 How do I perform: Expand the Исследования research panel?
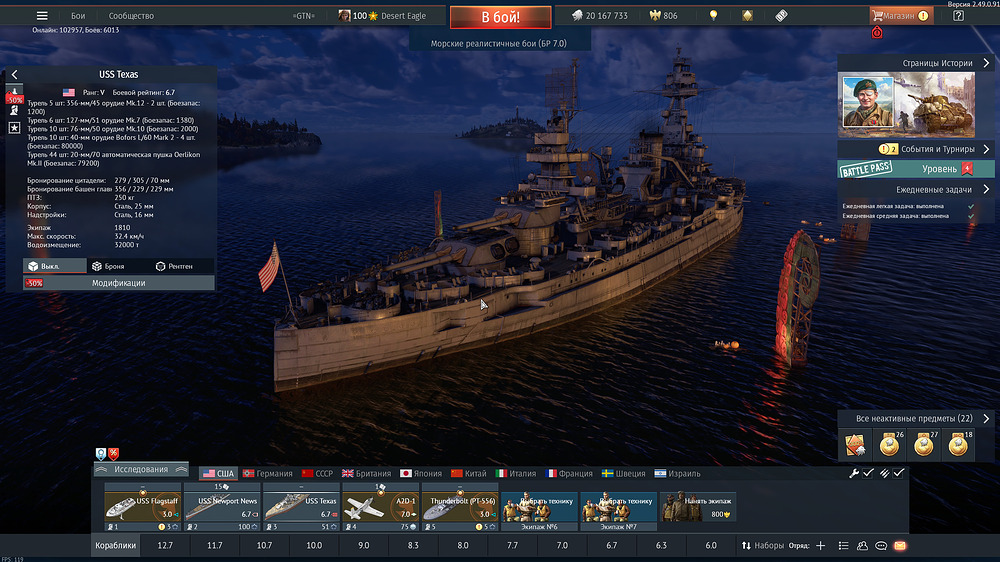(141, 469)
